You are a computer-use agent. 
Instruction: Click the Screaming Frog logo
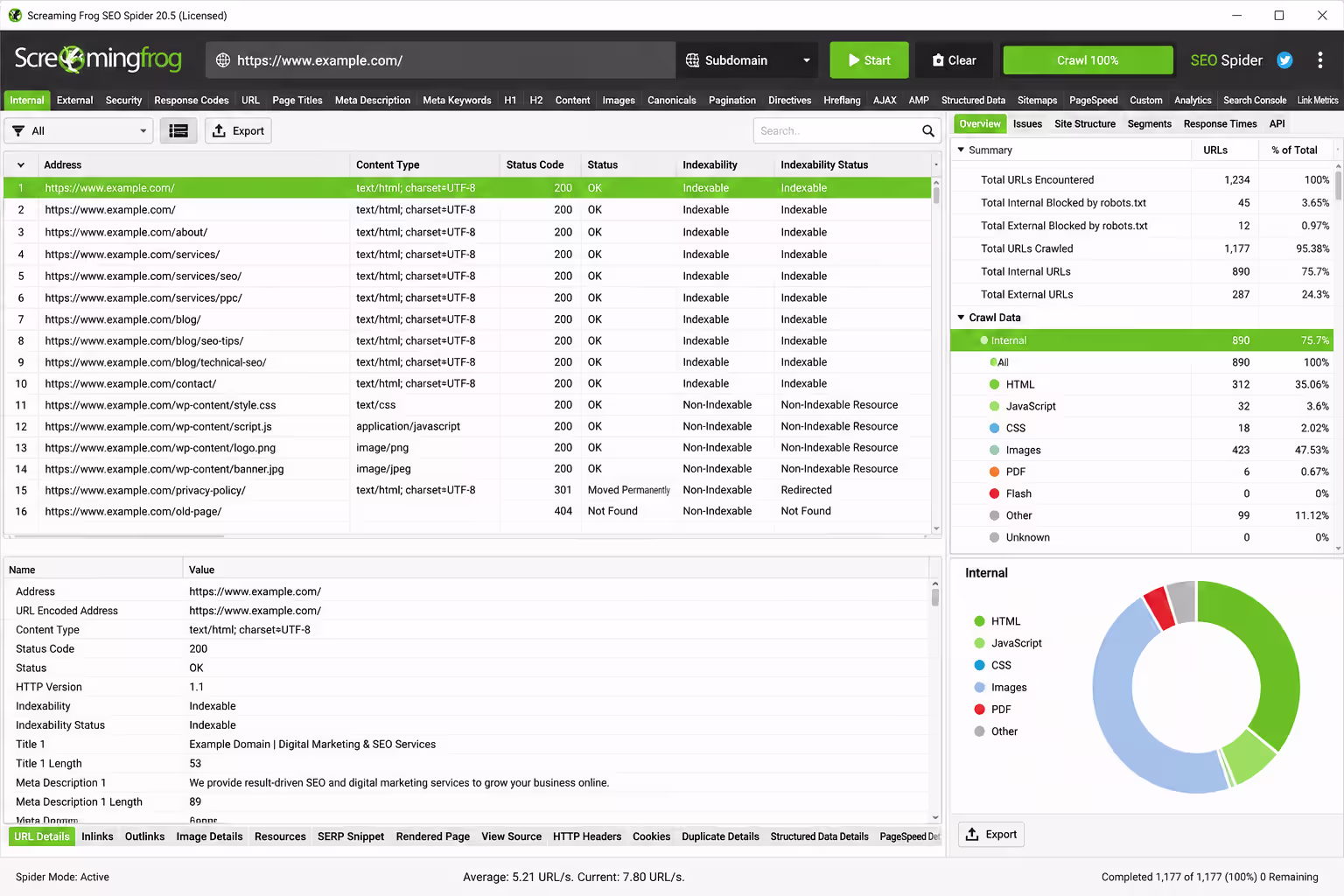[98, 59]
